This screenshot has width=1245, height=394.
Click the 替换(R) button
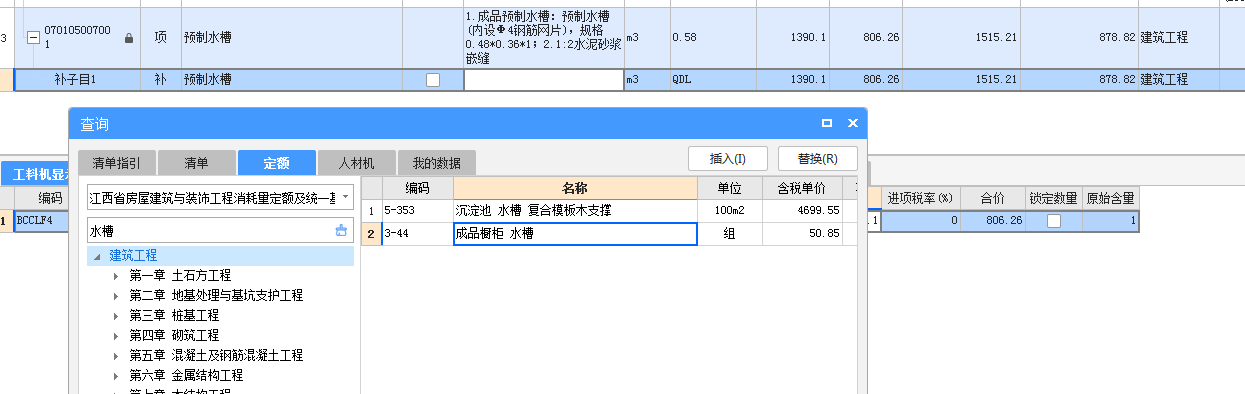click(818, 159)
